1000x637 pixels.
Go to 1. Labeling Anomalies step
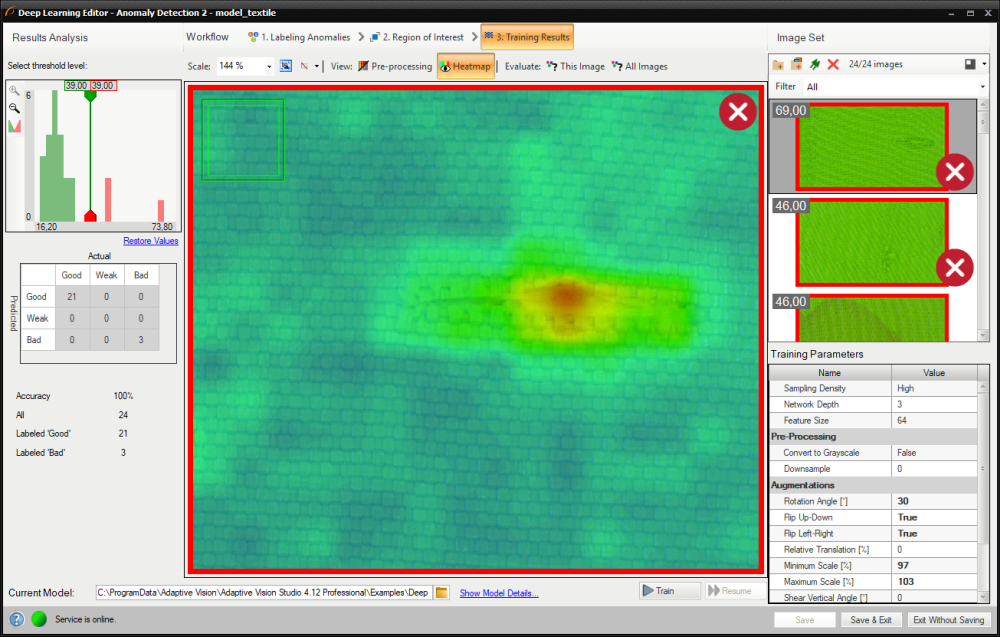[298, 37]
